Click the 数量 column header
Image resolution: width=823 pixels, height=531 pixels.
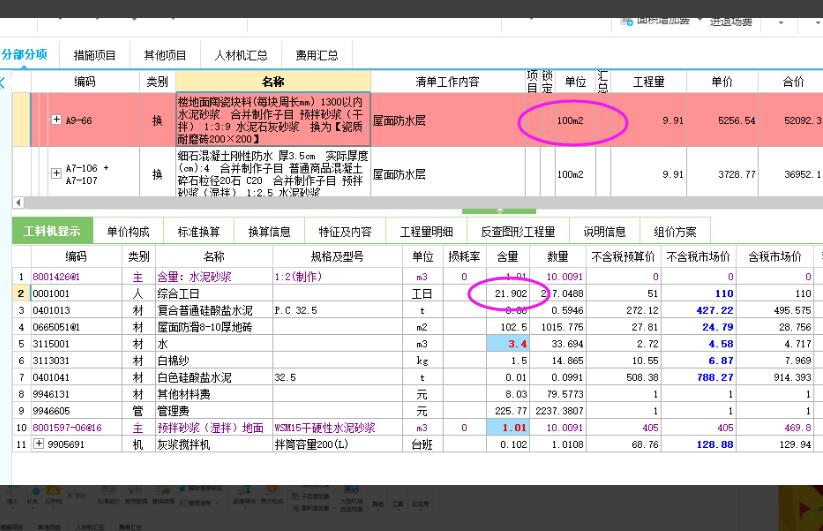click(557, 257)
